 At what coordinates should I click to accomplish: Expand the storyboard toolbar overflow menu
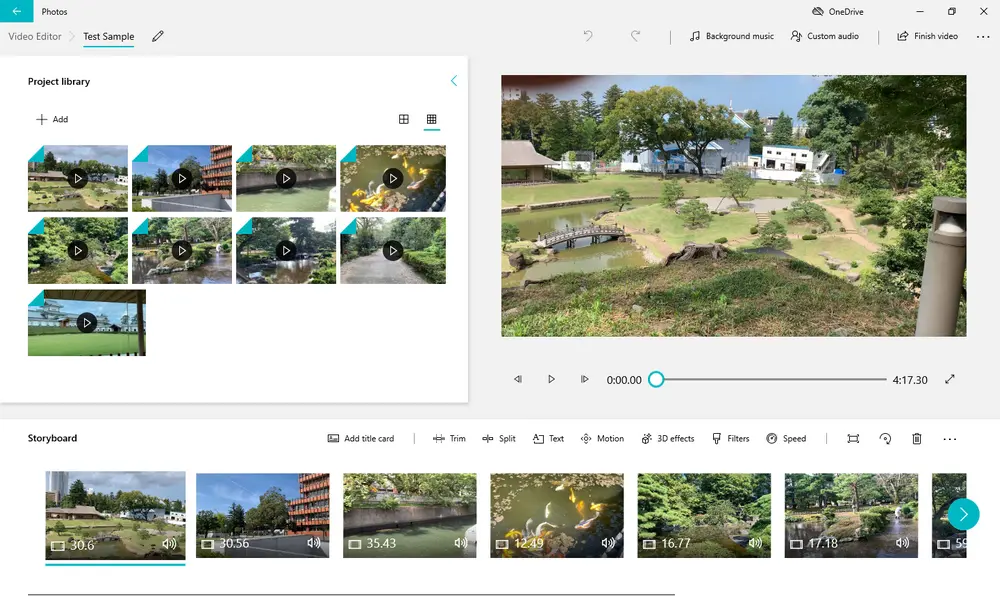950,439
